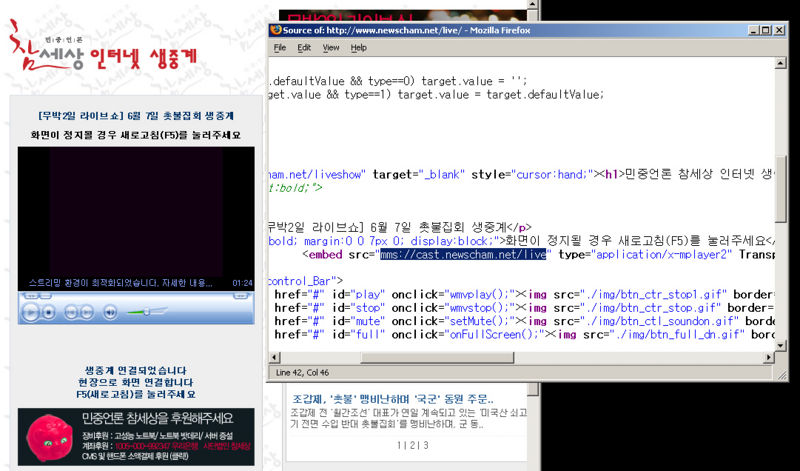Screen dimensions: 800x471
Task: Open the View menu in source window
Action: click(331, 47)
